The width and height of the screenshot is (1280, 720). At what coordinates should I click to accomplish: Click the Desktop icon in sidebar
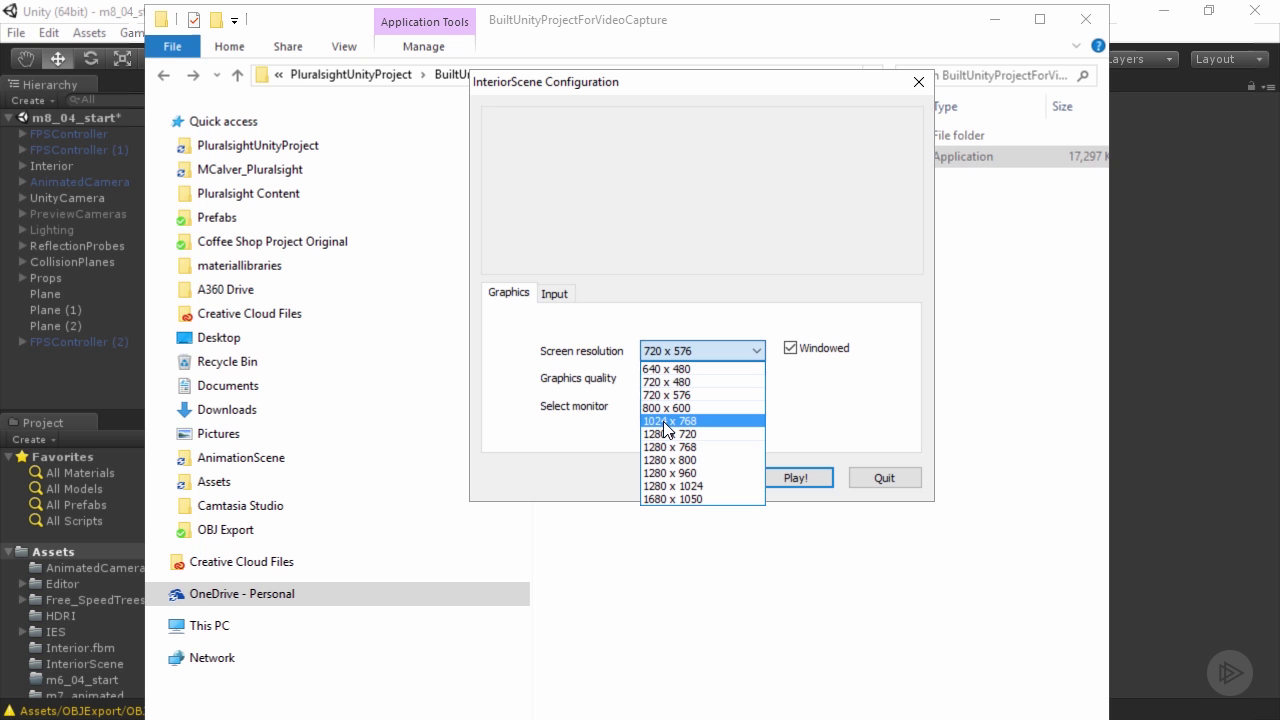pyautogui.click(x=184, y=338)
